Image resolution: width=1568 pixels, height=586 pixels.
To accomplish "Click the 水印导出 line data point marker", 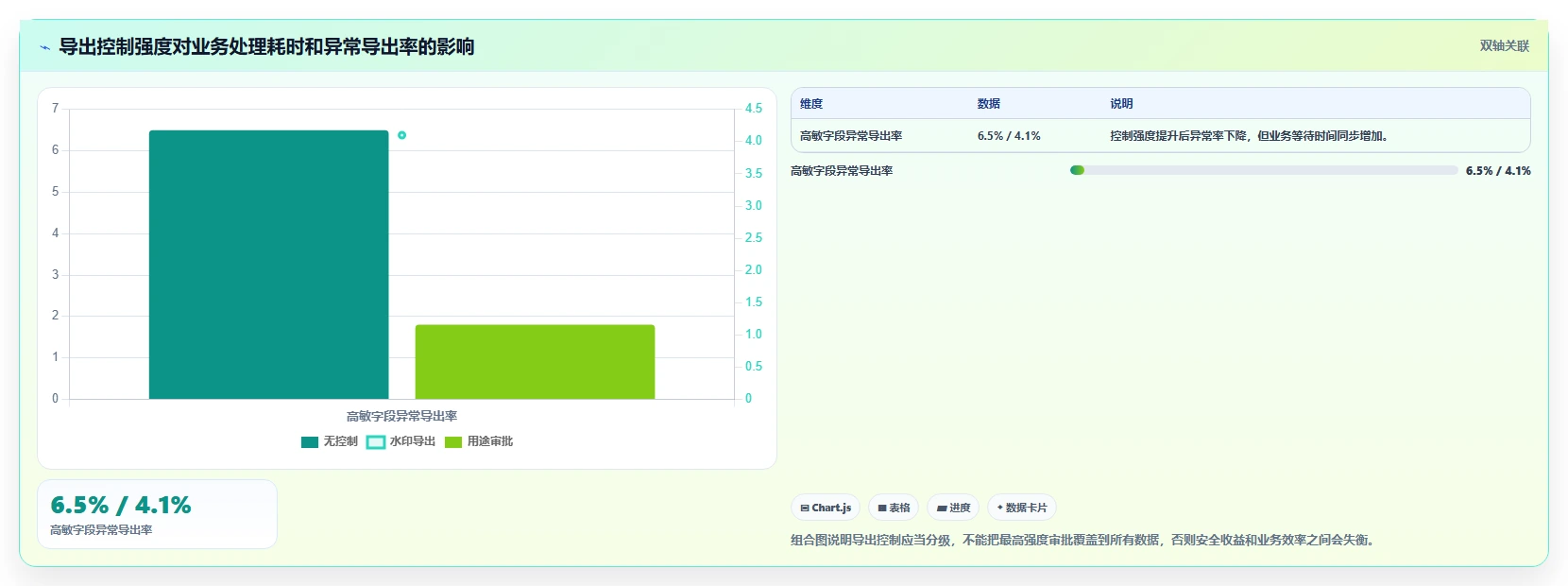I will point(401,135).
